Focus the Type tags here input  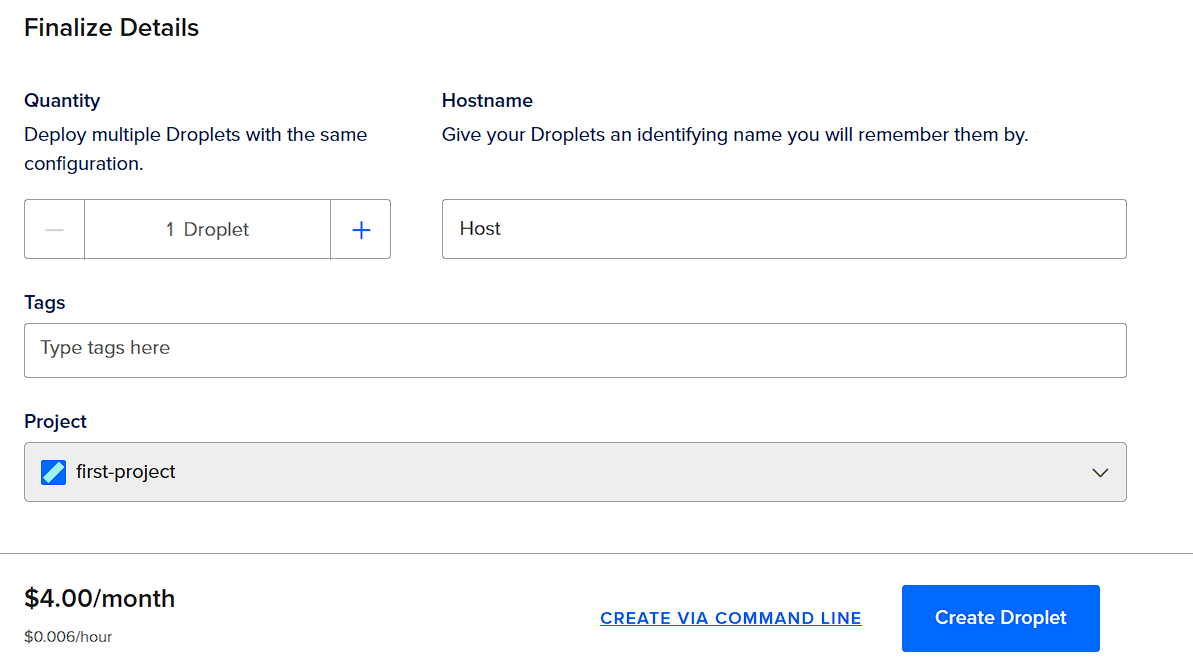575,349
